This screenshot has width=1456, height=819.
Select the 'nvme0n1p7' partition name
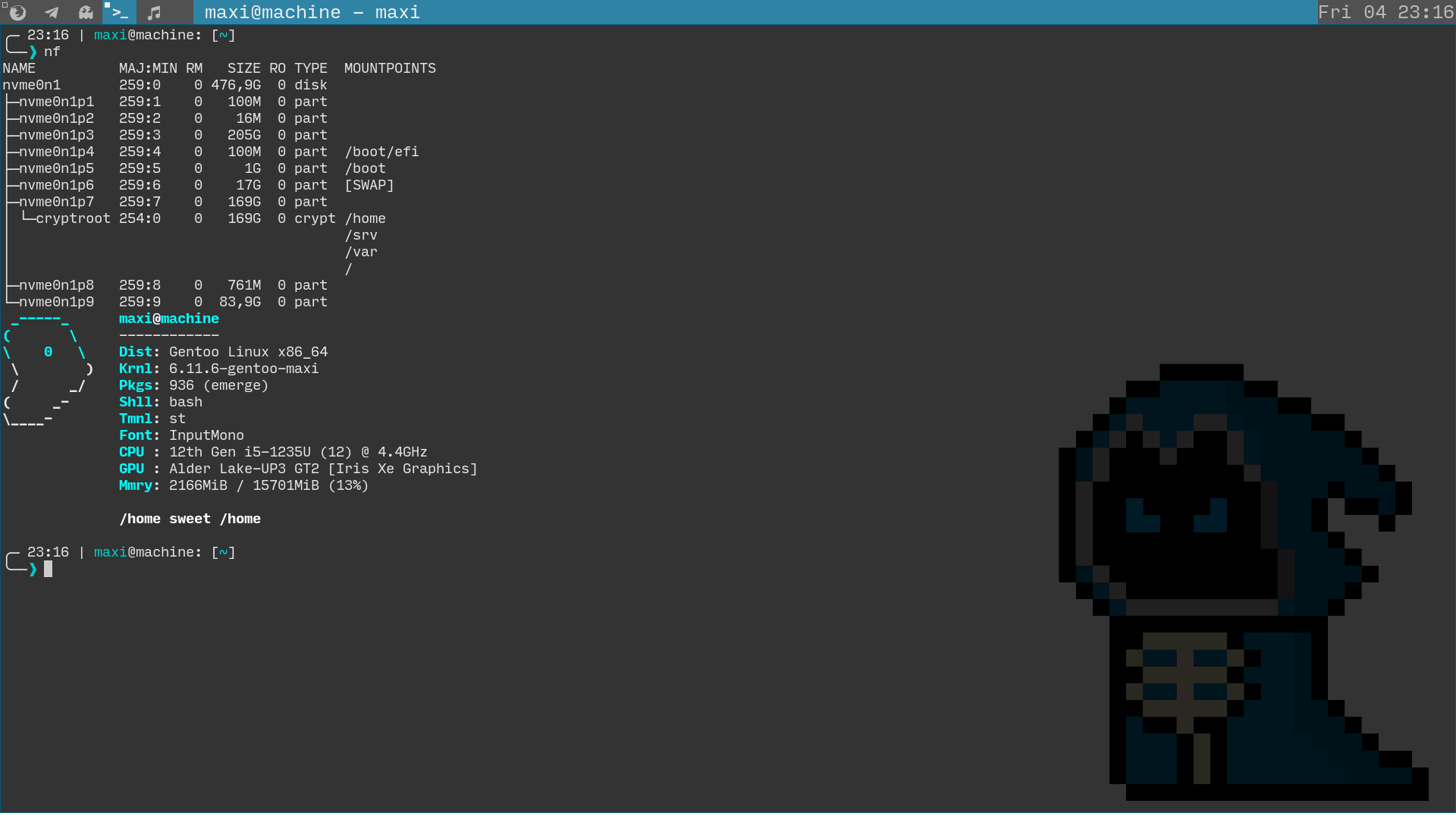tap(56, 202)
